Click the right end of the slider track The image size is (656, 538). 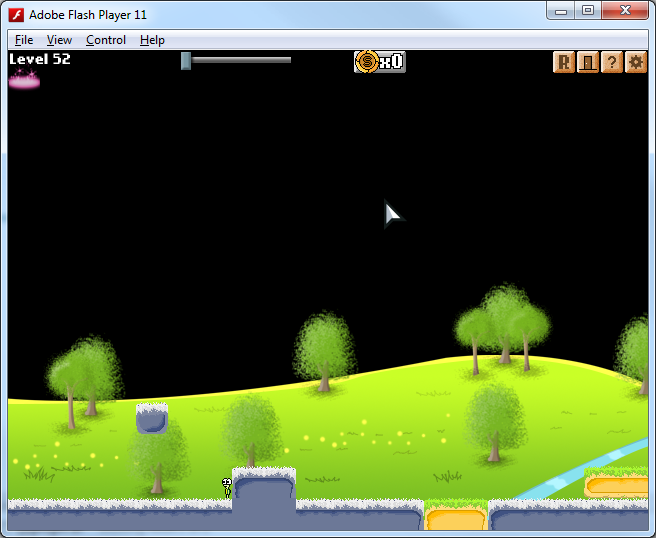[x=288, y=60]
